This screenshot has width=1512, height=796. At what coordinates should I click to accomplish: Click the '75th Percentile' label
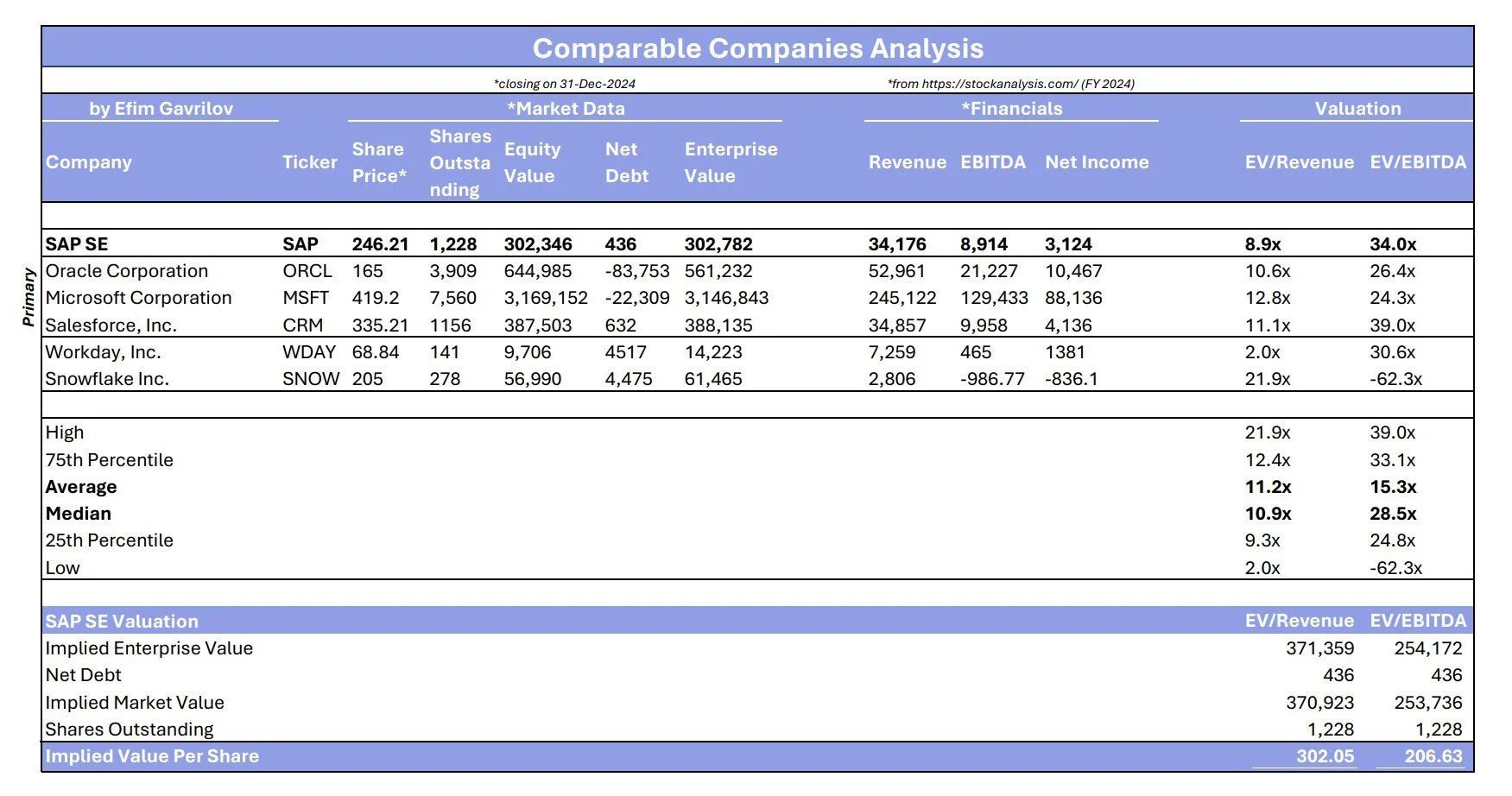pyautogui.click(x=109, y=460)
